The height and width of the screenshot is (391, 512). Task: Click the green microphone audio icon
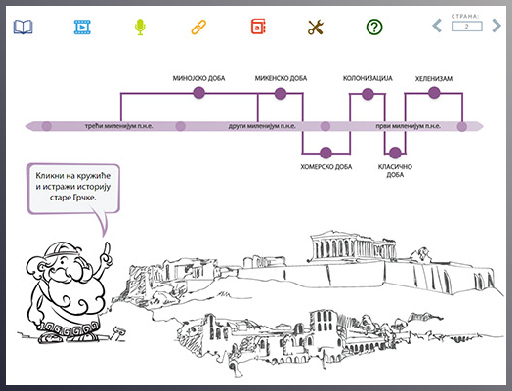pyautogui.click(x=140, y=27)
